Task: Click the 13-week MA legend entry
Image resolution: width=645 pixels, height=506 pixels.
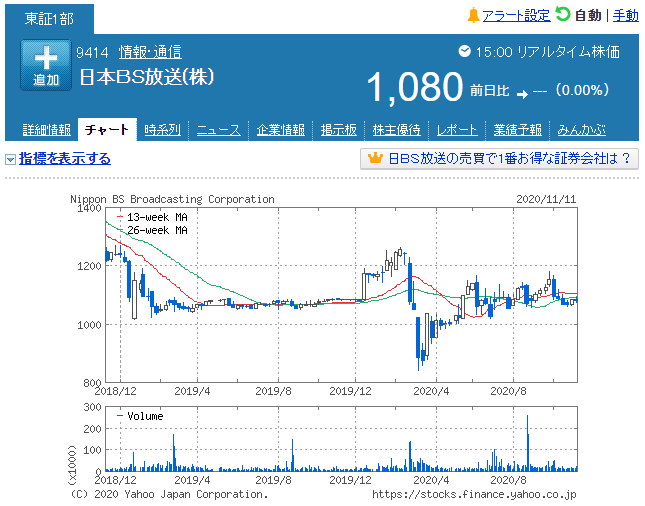Action: click(152, 217)
